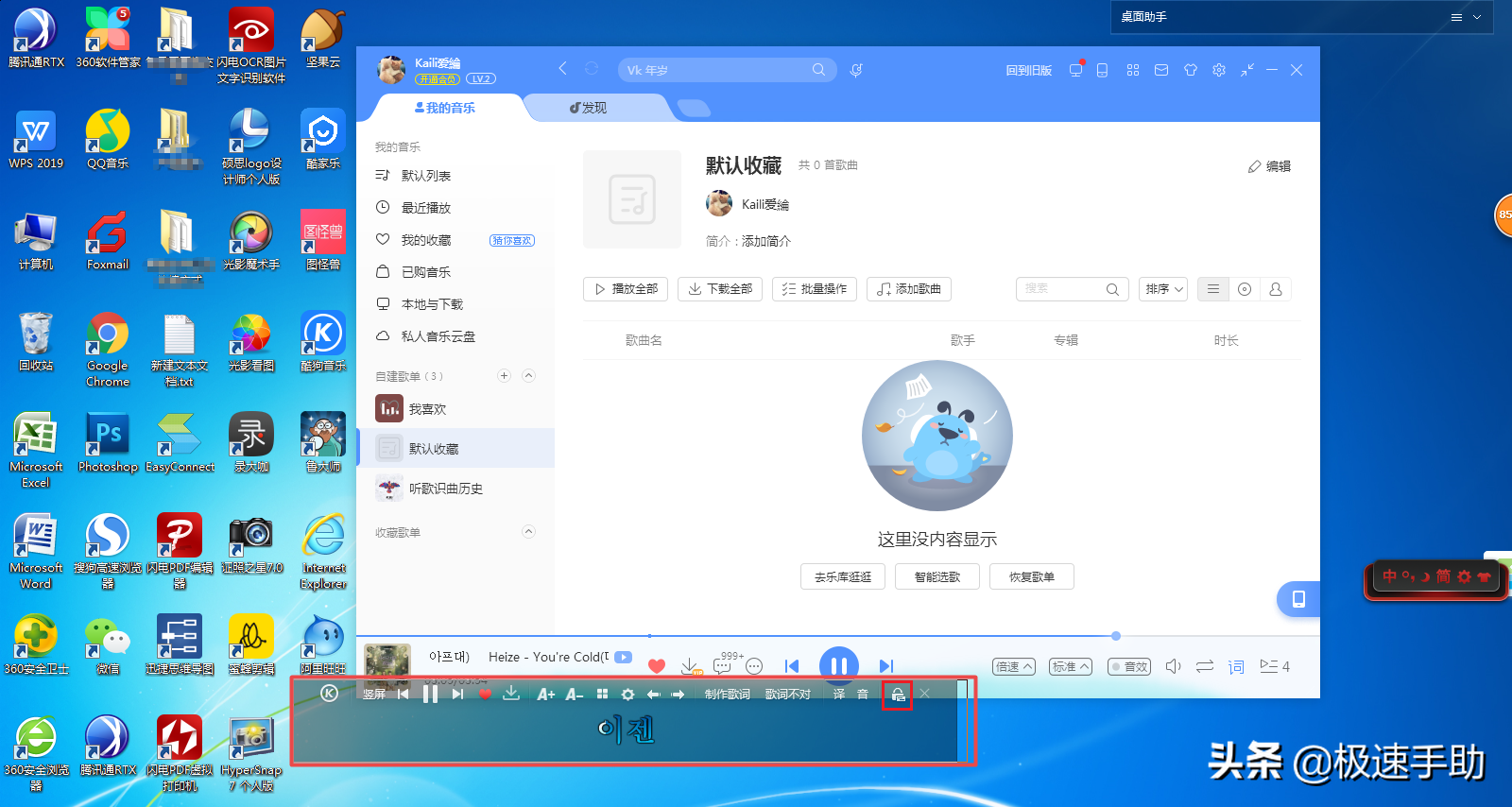1512x807 pixels.
Task: Add a new playlist with the plus icon
Action: pos(504,375)
